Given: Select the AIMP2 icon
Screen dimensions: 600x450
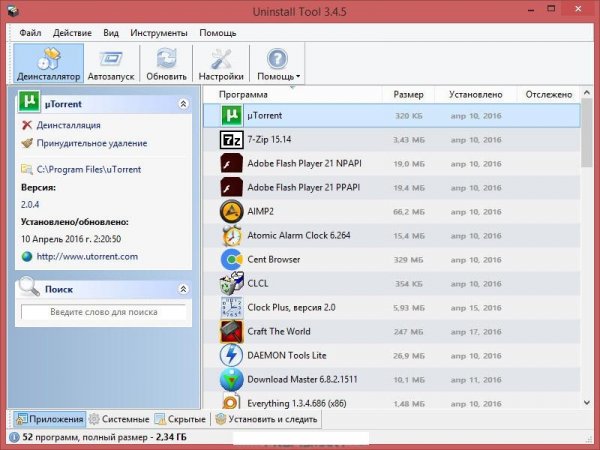Looking at the screenshot, I should click(x=232, y=212).
